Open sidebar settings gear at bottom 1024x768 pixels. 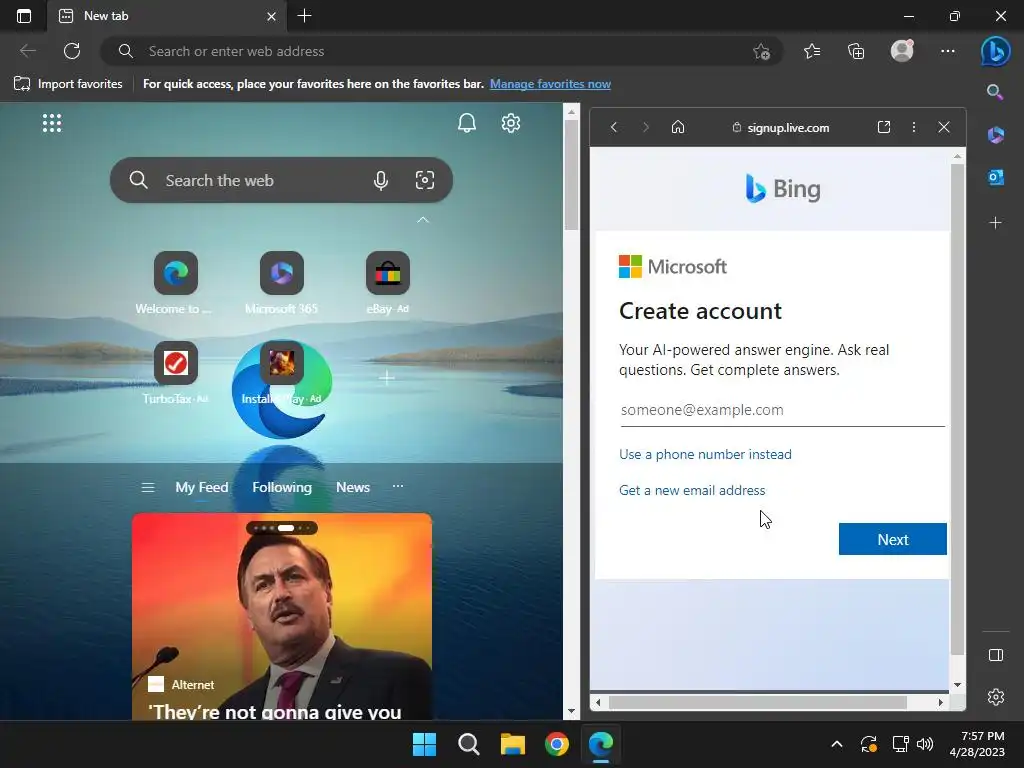tap(995, 697)
